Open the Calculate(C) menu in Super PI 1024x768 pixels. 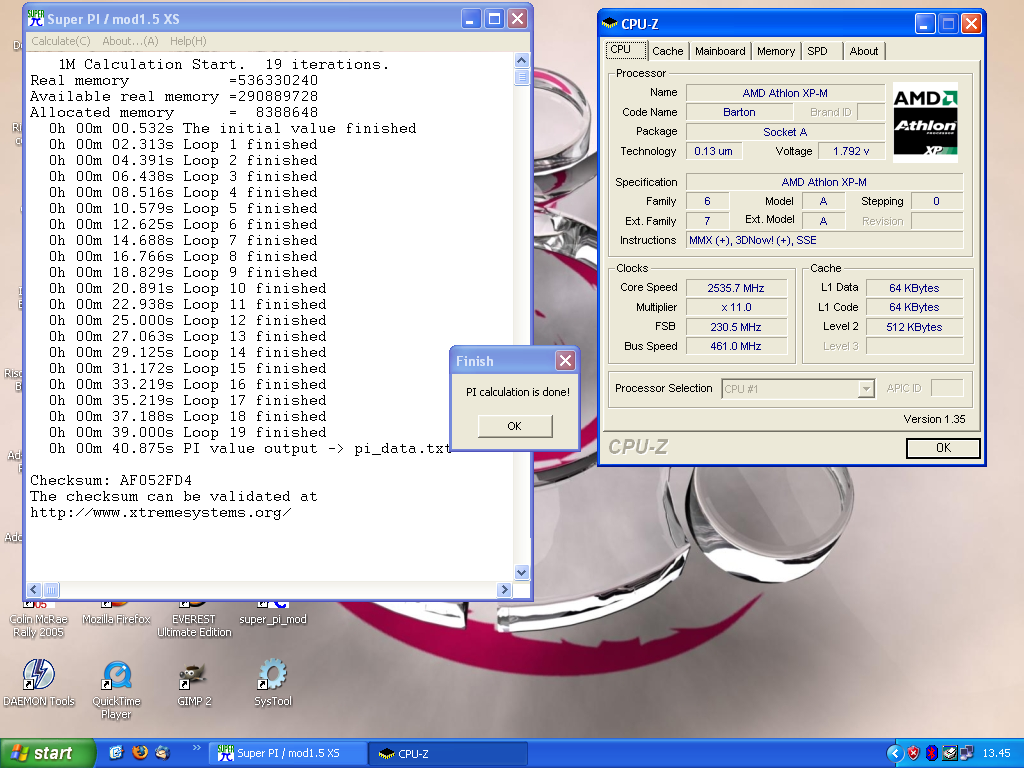(61, 40)
